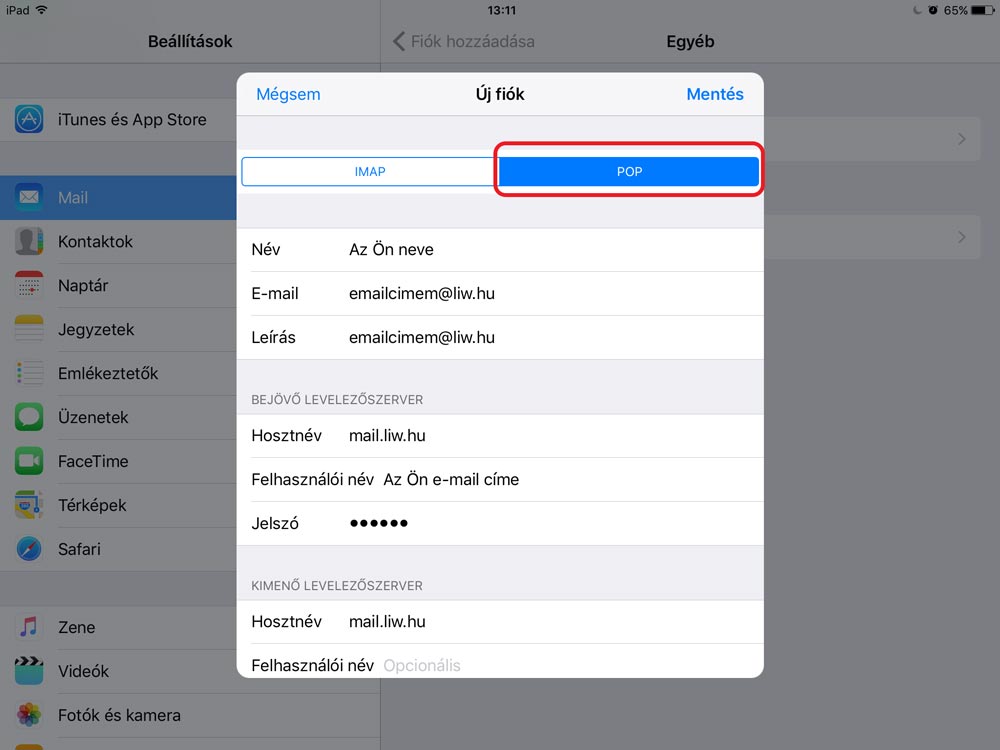Image resolution: width=1000 pixels, height=750 pixels.
Task: Click the incoming server Hosztnév field
Action: (x=550, y=436)
